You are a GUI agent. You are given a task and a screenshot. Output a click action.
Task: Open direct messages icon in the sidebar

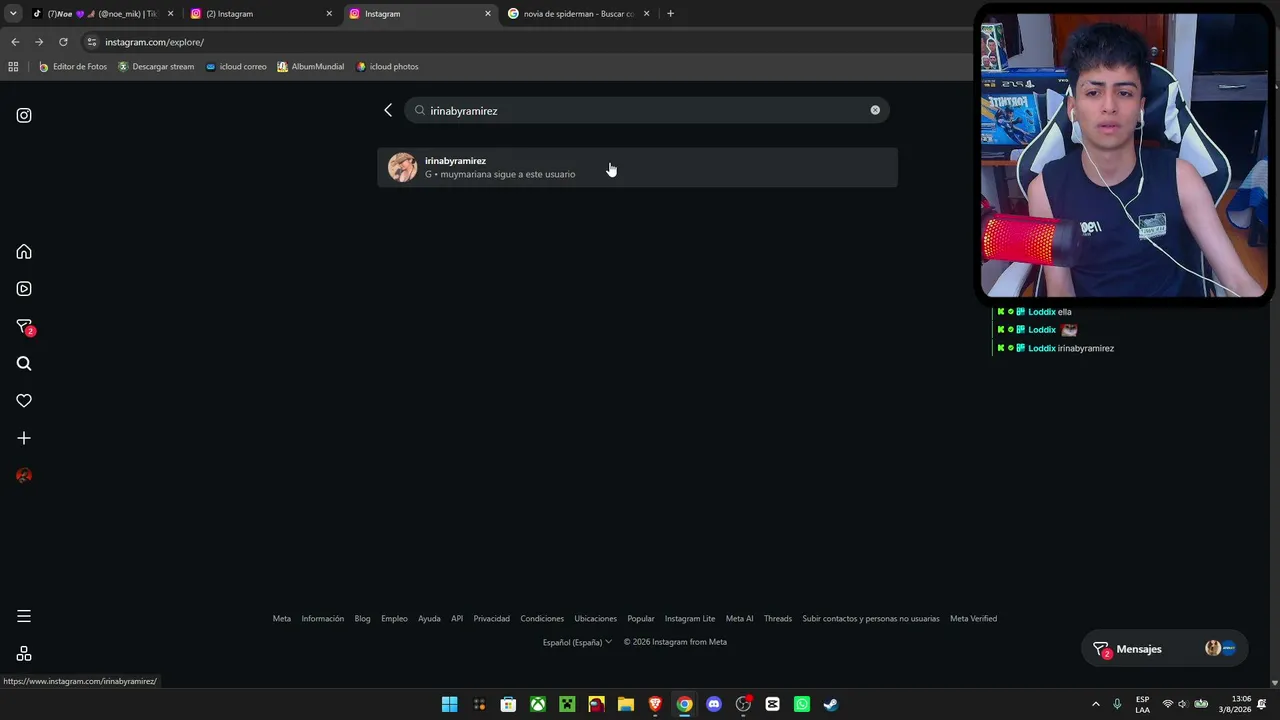click(24, 327)
